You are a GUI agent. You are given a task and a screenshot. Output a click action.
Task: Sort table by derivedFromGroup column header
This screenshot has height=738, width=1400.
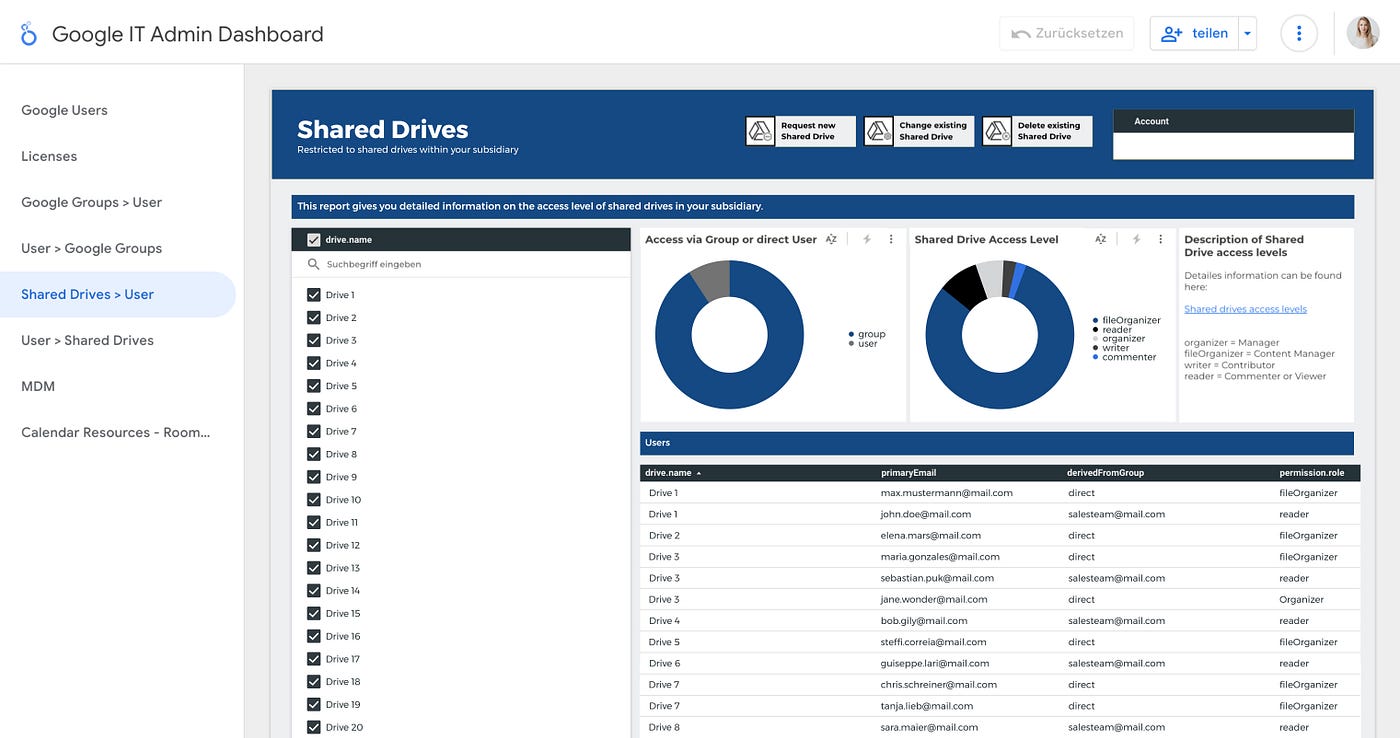[1105, 473]
